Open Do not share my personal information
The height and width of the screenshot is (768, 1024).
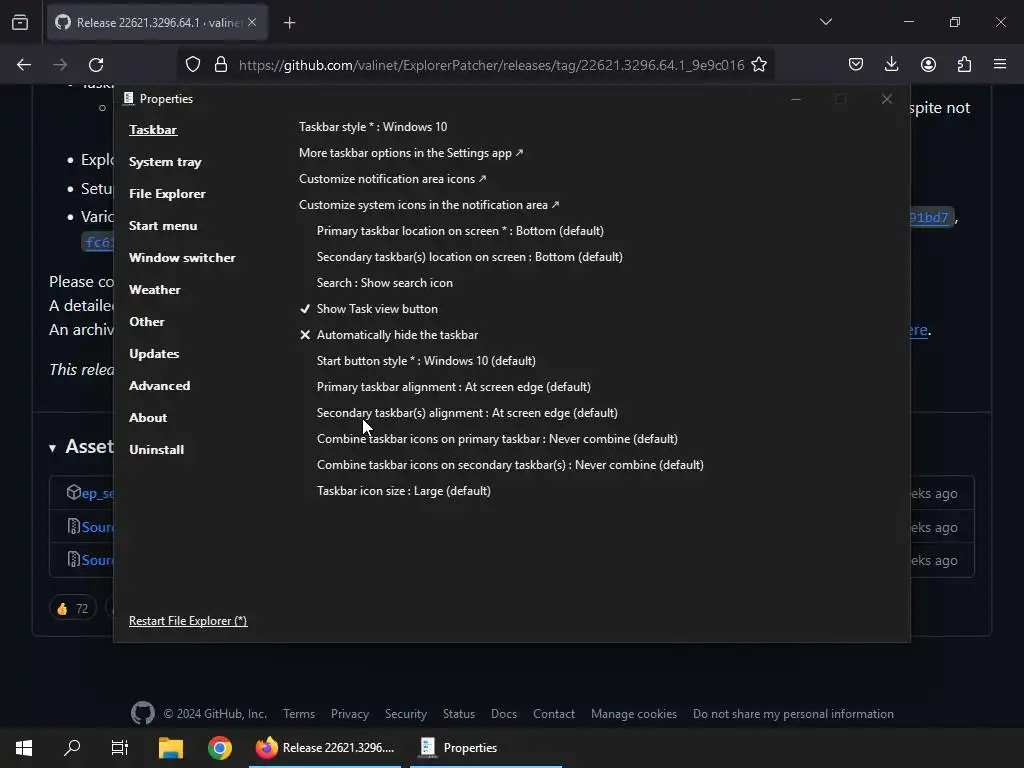coord(793,714)
